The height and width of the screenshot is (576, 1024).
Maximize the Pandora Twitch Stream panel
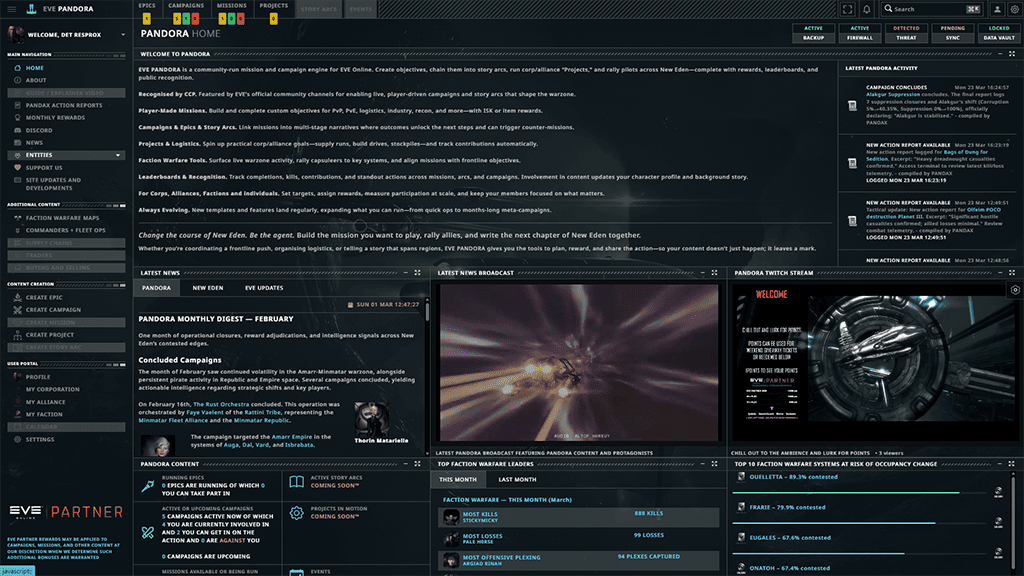click(1012, 273)
